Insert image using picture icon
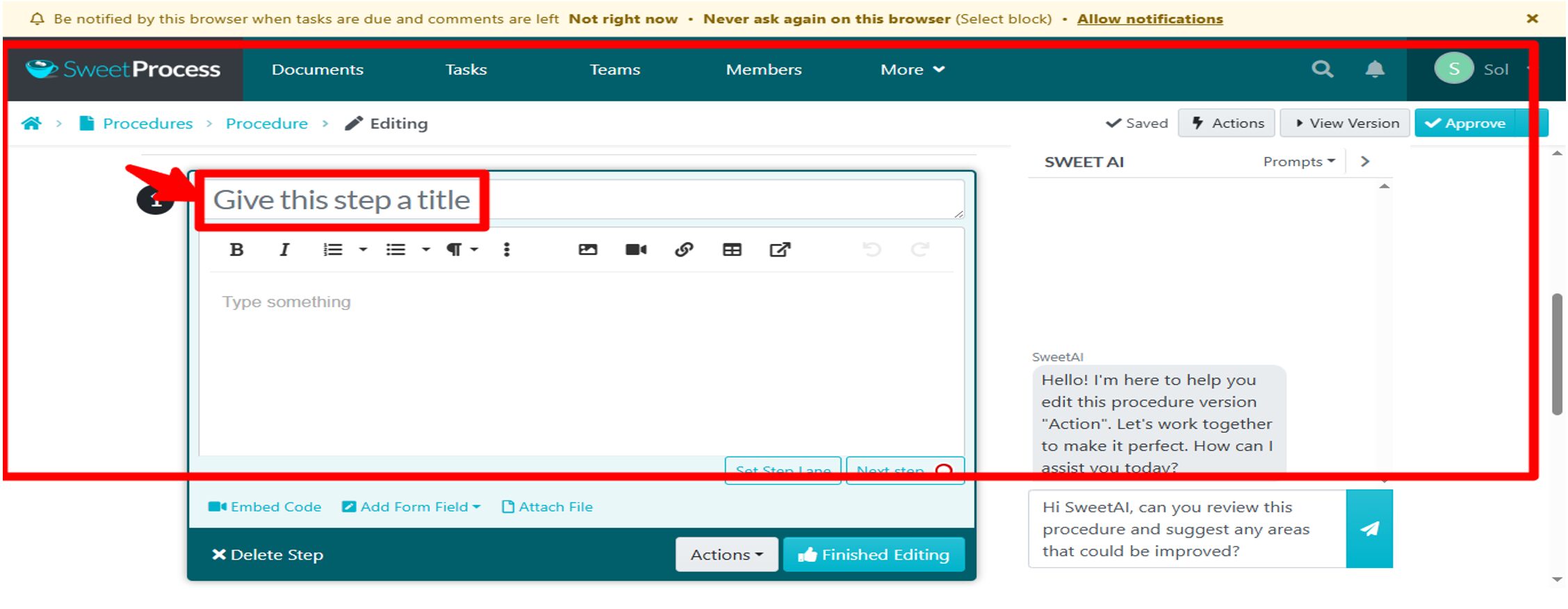Image resolution: width=1568 pixels, height=609 pixels. [588, 250]
